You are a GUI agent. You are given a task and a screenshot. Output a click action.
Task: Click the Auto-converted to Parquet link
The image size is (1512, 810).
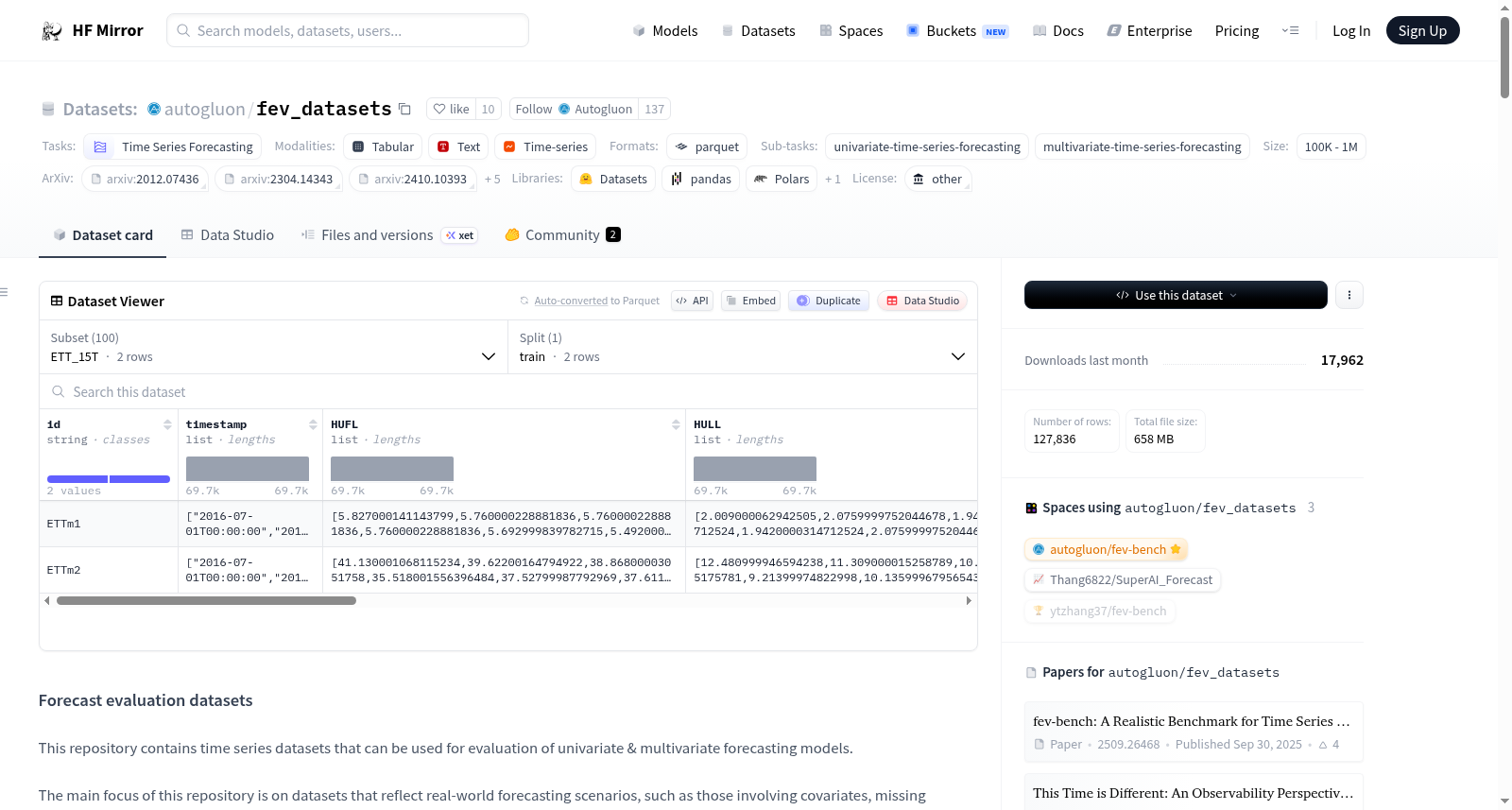[571, 301]
